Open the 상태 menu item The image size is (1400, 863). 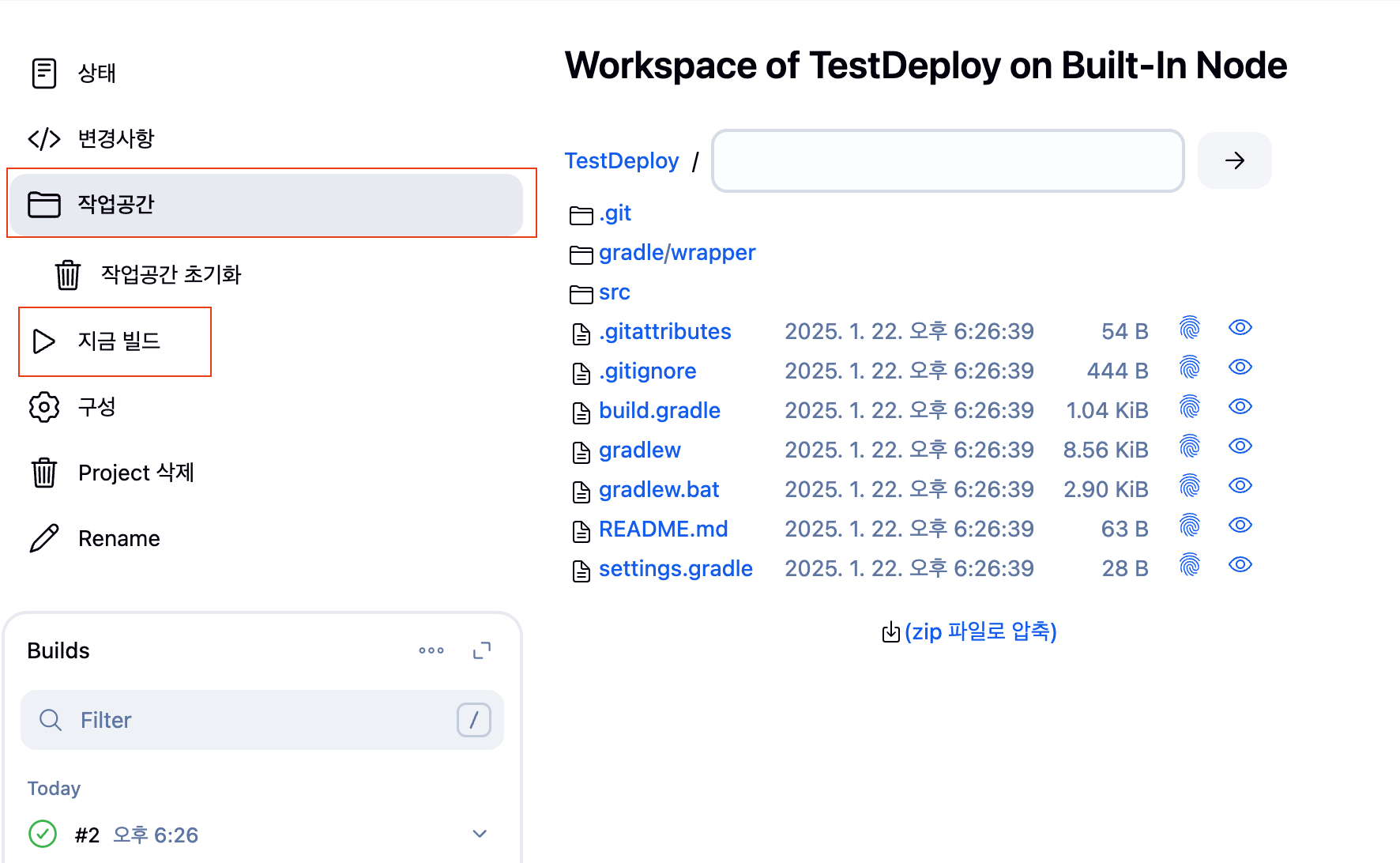click(x=96, y=73)
